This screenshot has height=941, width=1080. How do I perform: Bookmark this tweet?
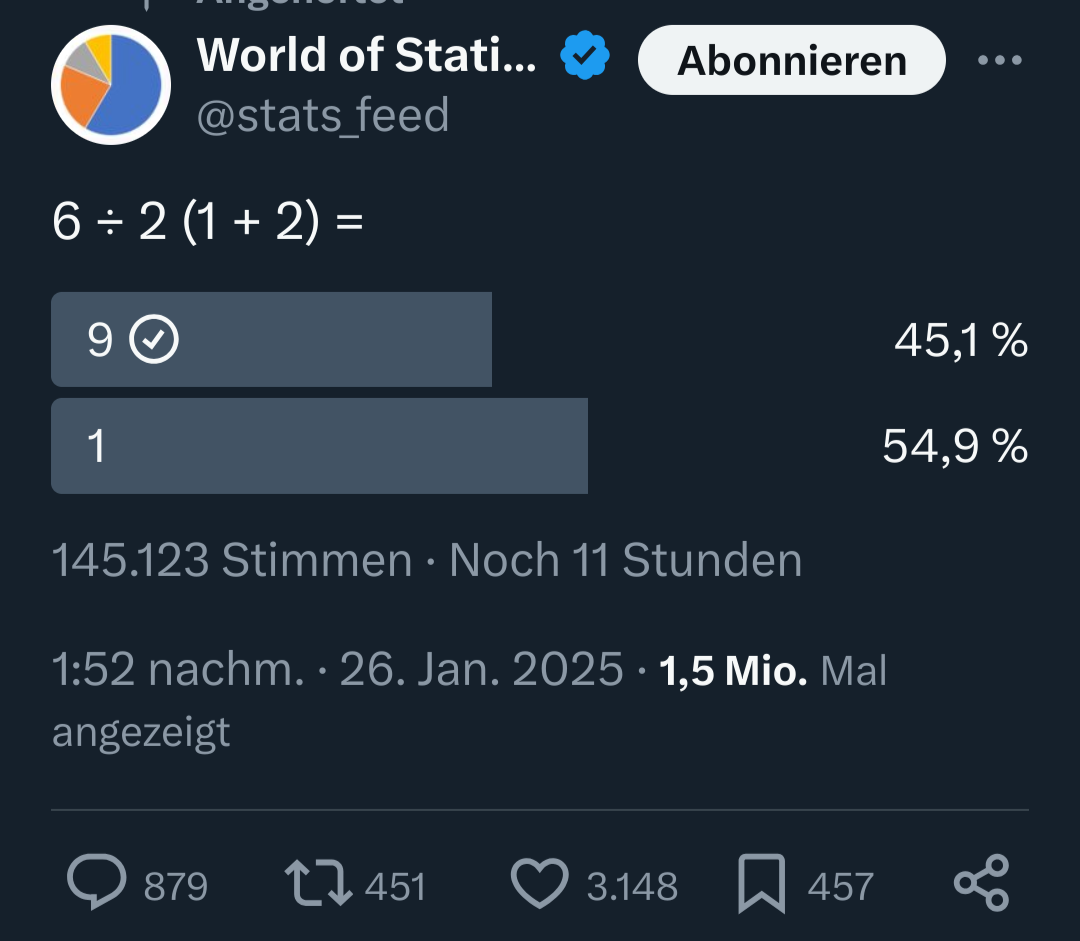tap(761, 885)
